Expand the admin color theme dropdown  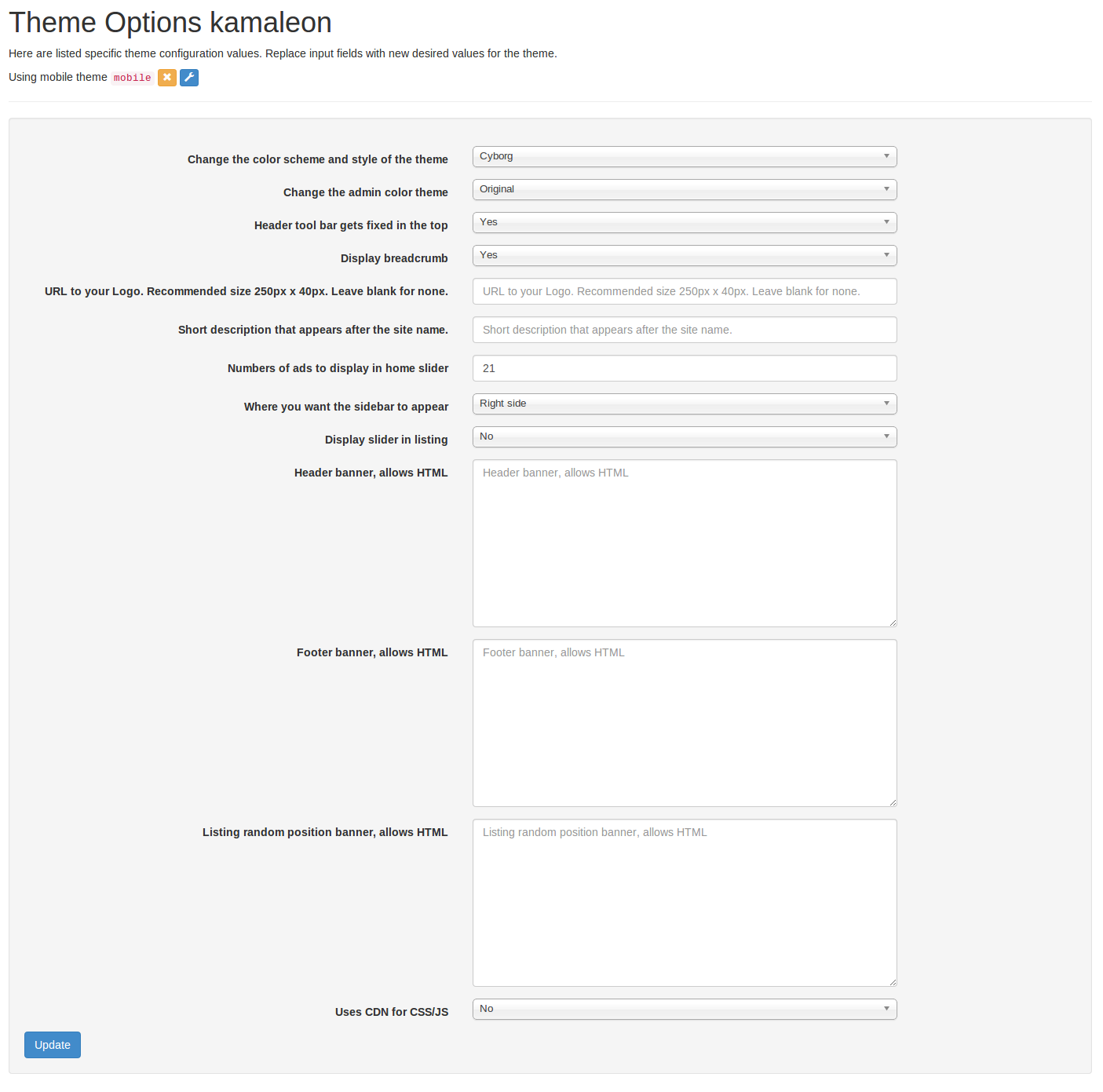tap(685, 190)
